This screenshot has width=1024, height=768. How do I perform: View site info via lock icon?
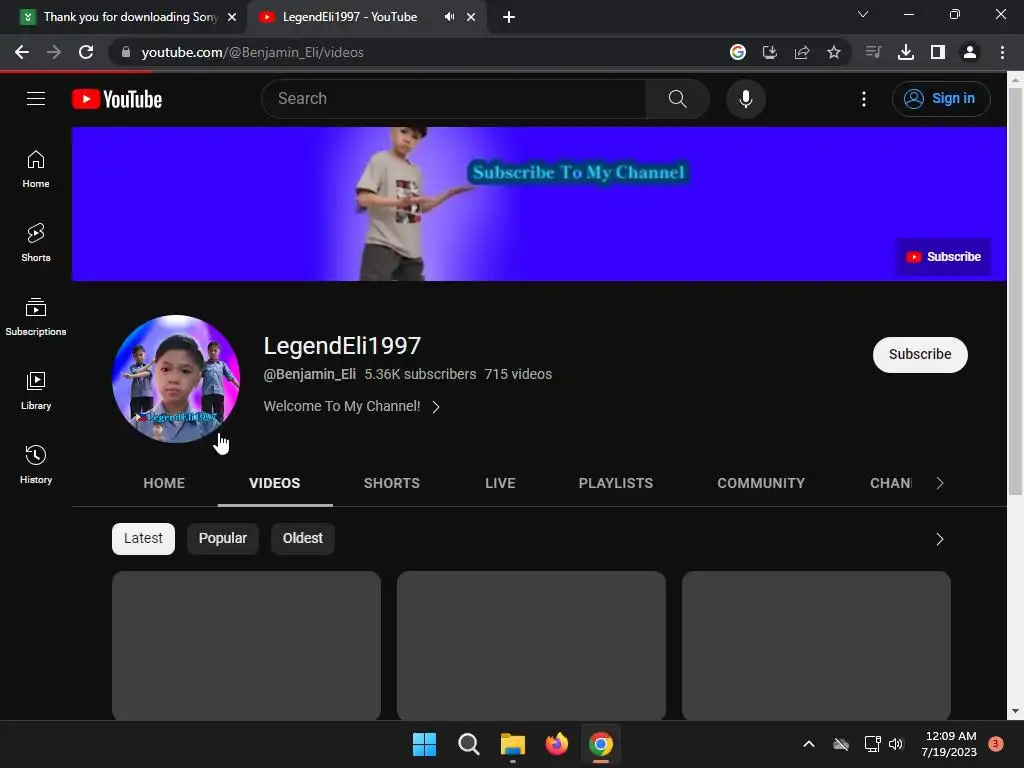click(126, 52)
